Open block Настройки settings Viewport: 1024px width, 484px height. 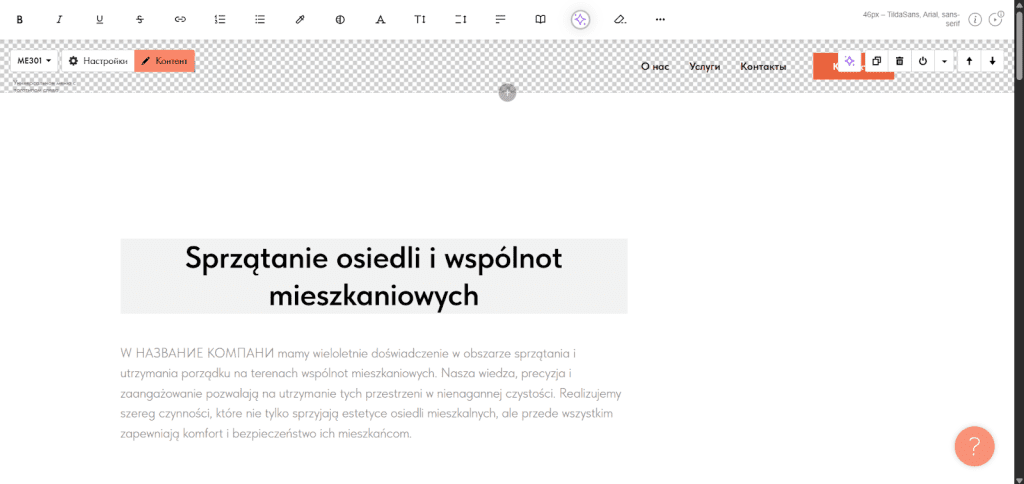pyautogui.click(x=98, y=61)
